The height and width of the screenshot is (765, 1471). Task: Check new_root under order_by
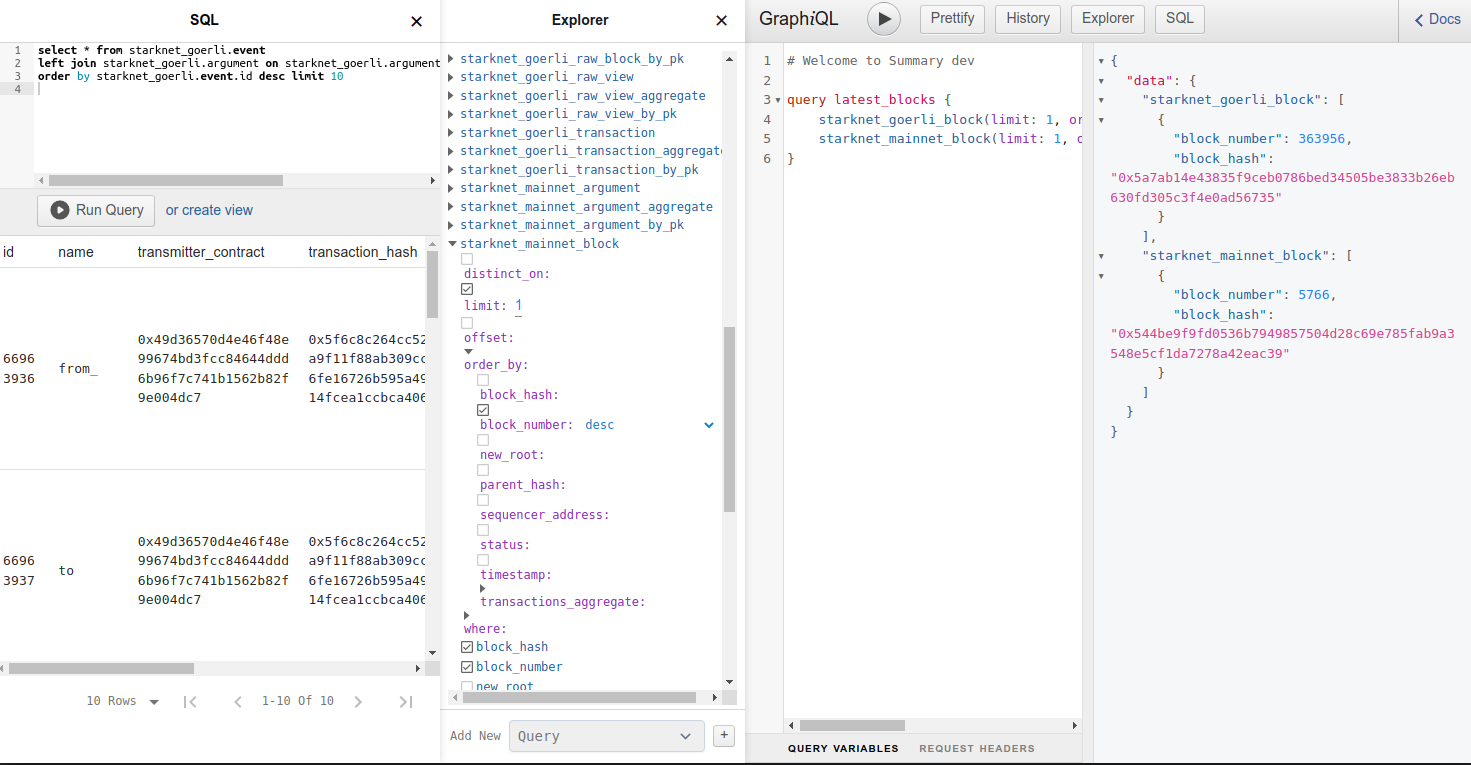click(x=483, y=440)
